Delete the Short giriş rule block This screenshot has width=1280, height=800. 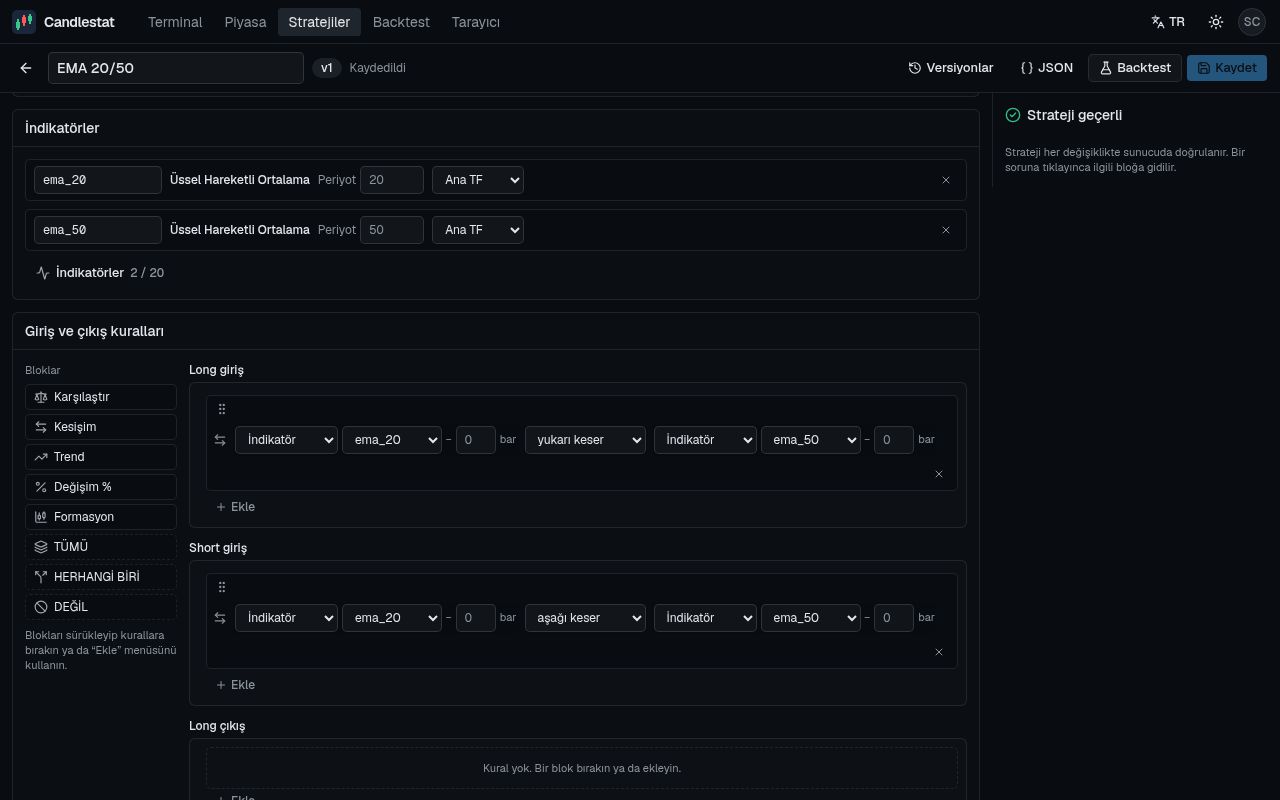[x=939, y=652]
